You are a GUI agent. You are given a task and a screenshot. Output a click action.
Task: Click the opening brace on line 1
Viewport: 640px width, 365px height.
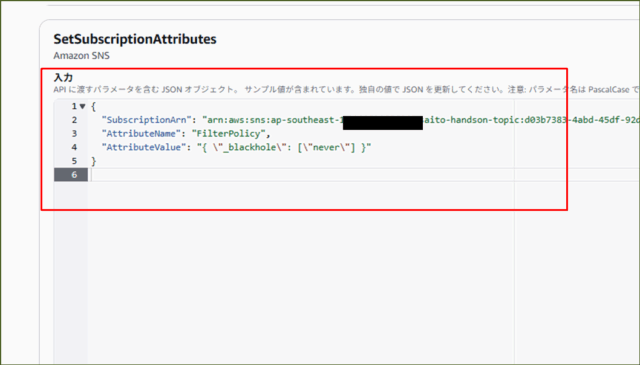point(93,107)
